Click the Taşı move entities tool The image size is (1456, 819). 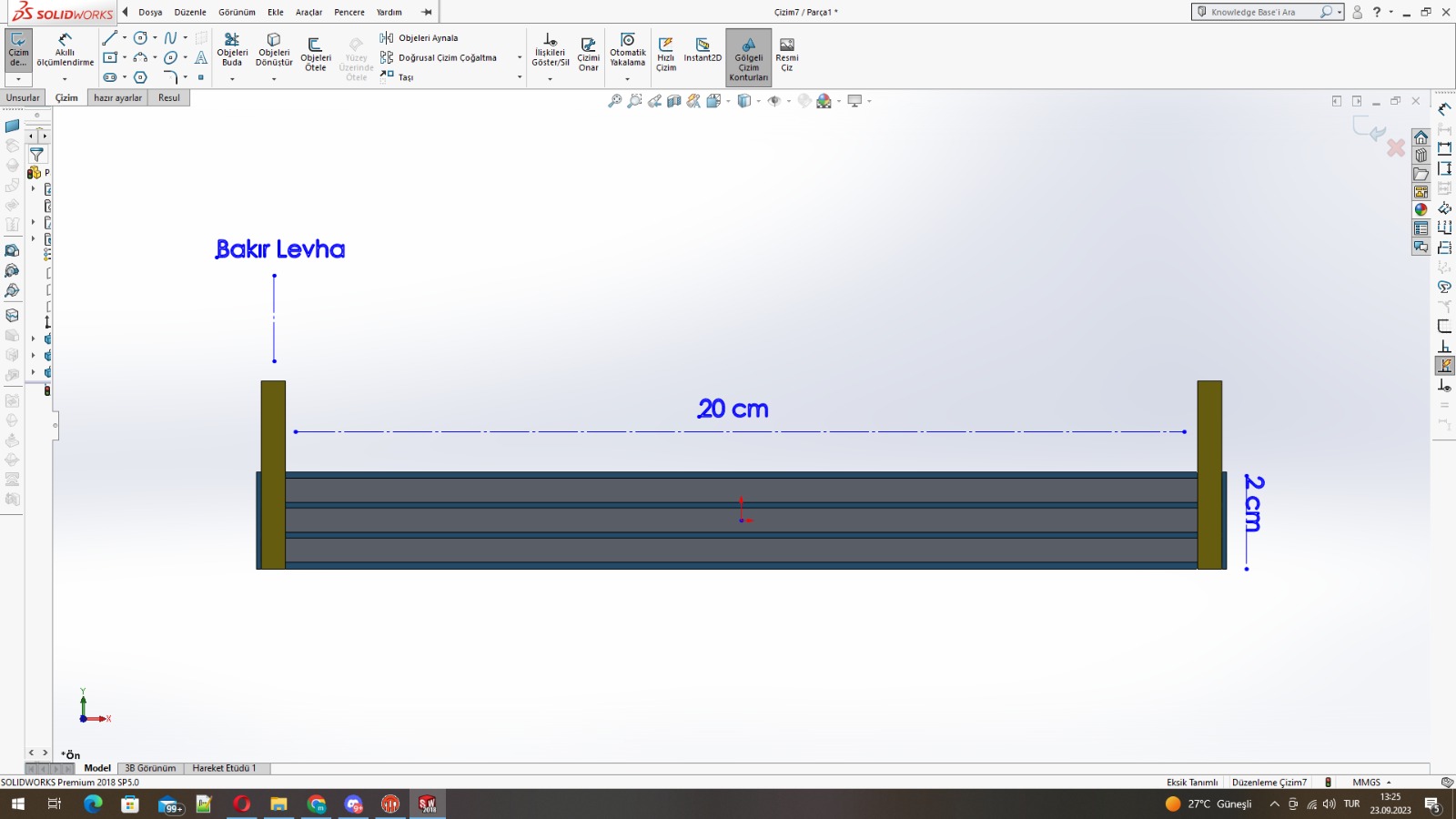coord(397,77)
